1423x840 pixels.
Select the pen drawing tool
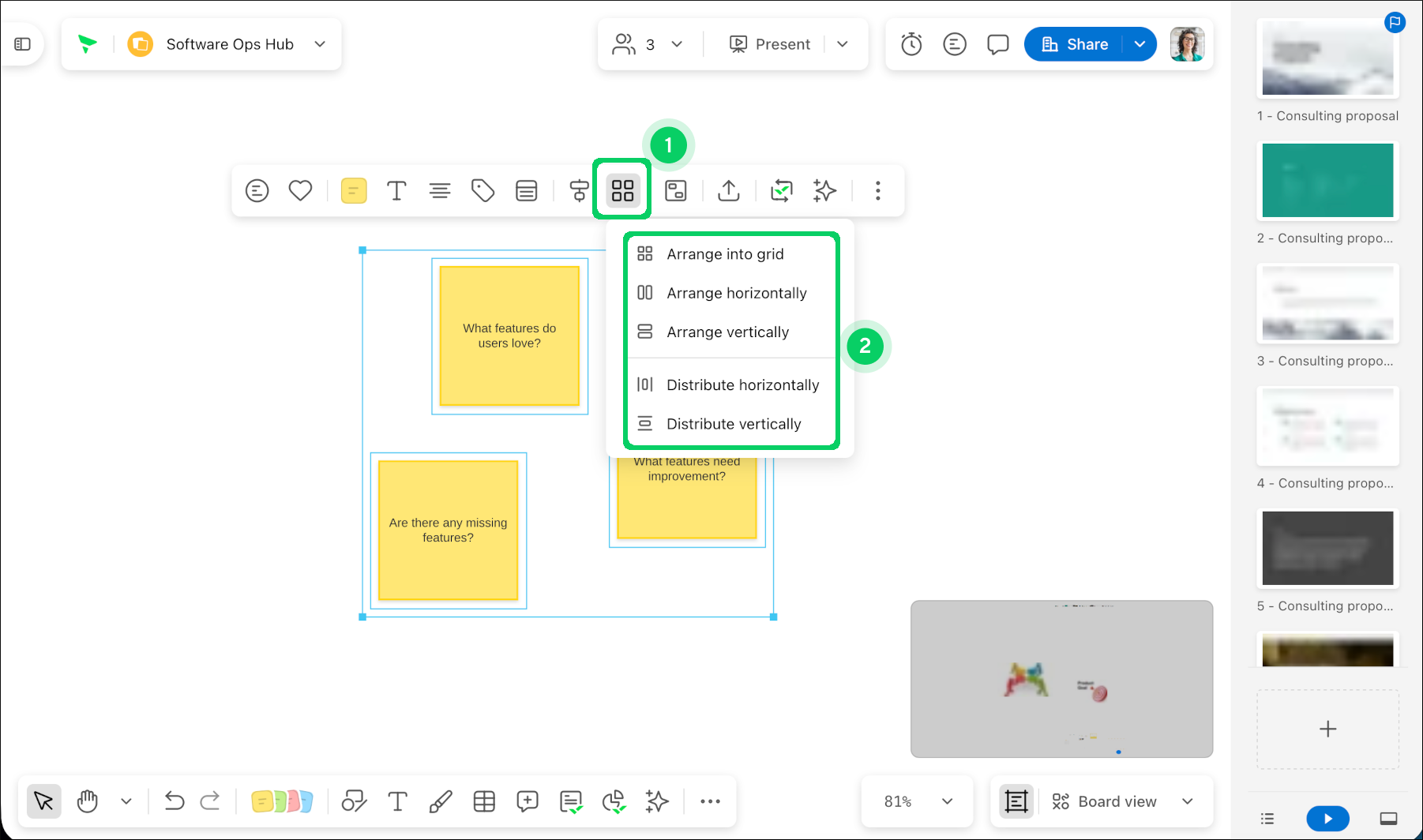point(441,802)
